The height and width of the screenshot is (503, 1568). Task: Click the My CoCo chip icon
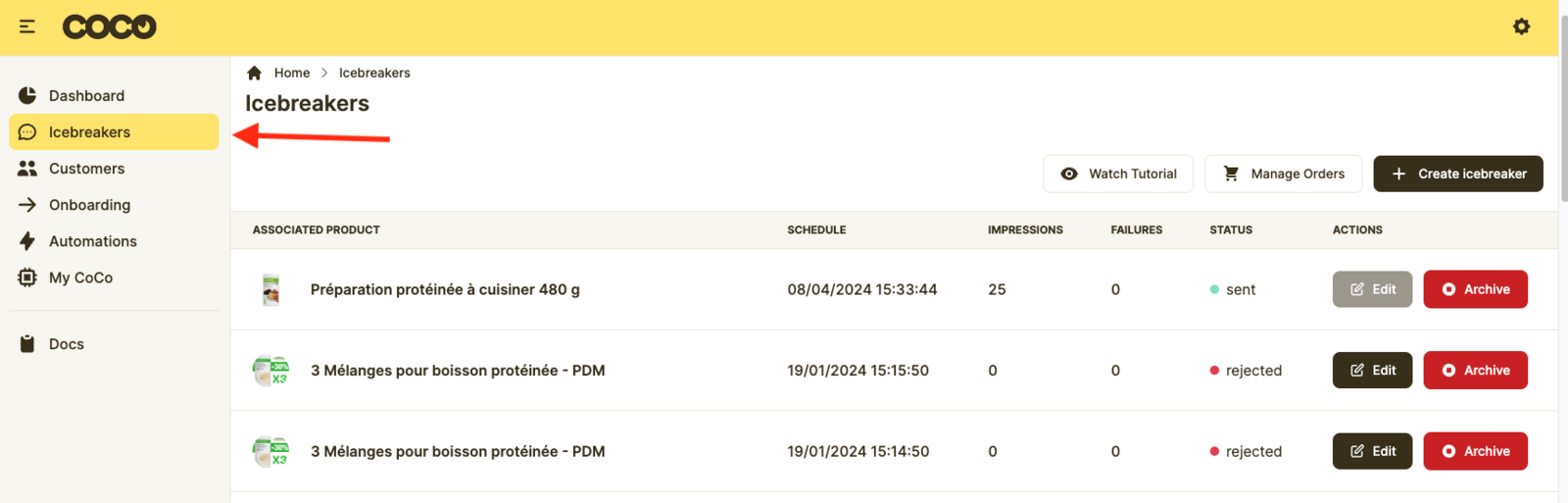27,277
